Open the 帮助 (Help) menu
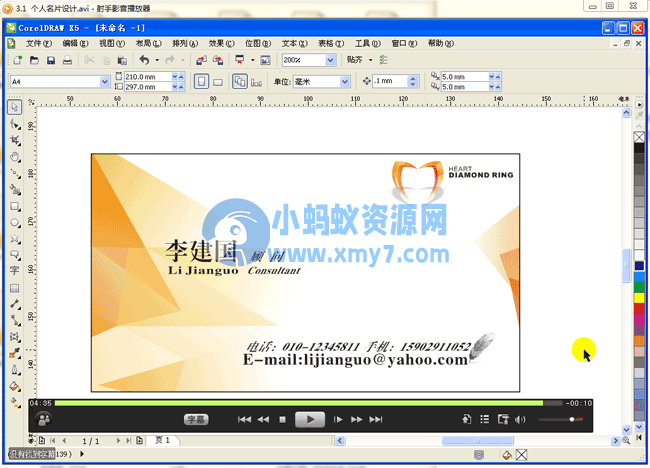The image size is (650, 468). [x=441, y=43]
